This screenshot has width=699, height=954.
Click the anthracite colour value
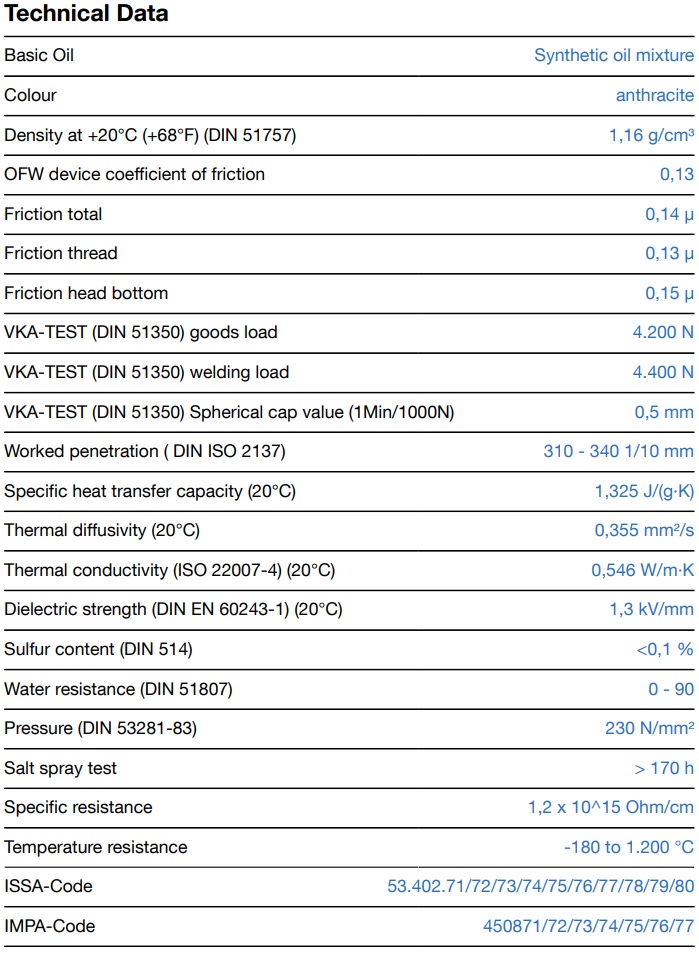654,96
